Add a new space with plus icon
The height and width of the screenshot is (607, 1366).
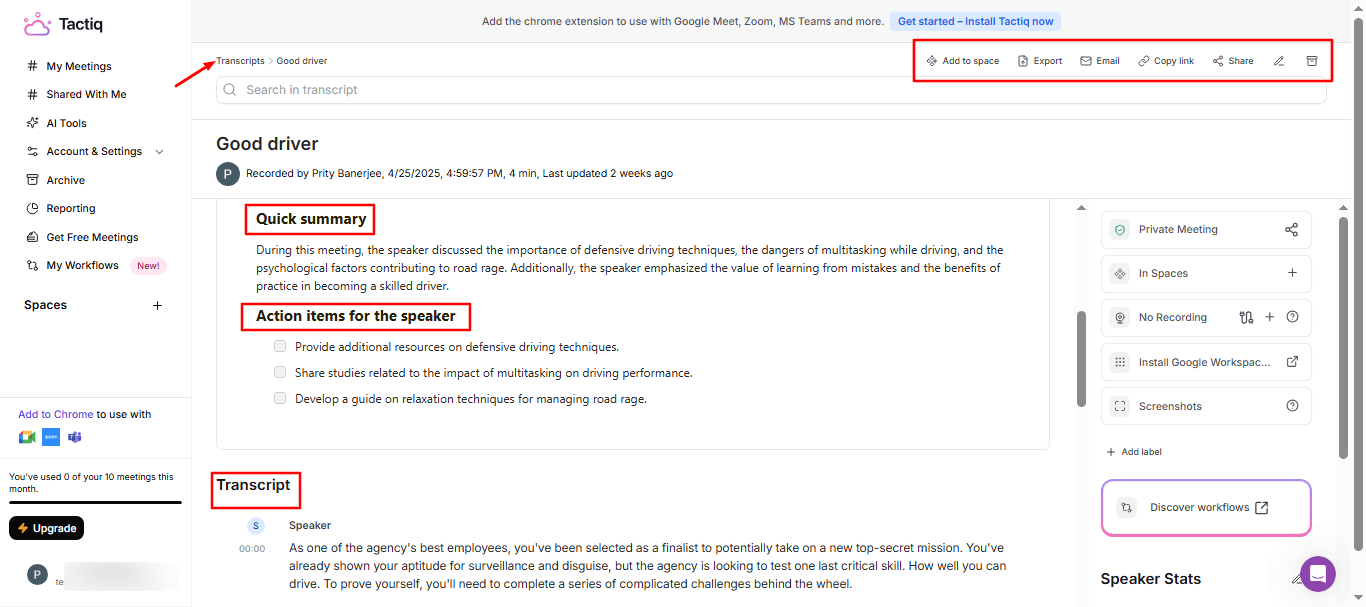(x=157, y=305)
